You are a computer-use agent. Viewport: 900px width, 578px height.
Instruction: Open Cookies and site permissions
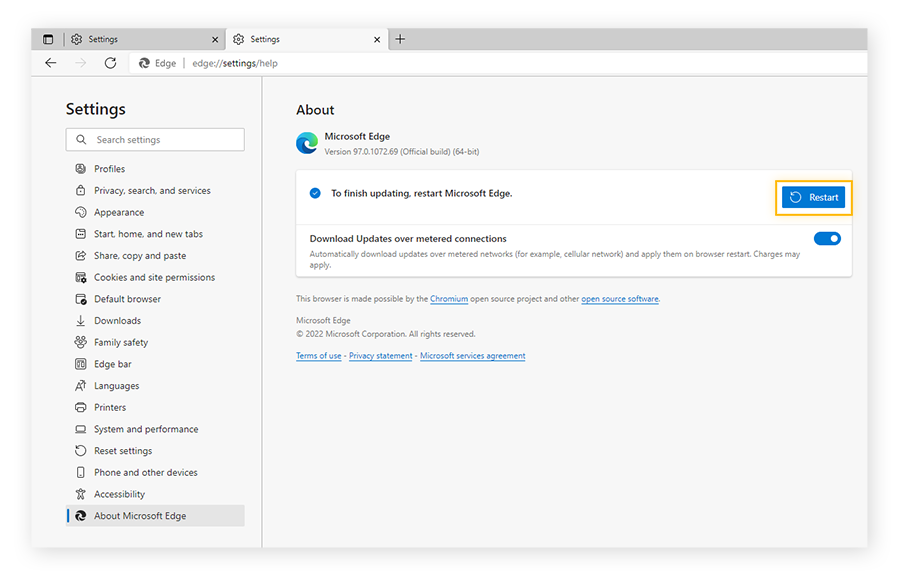[x=155, y=277]
